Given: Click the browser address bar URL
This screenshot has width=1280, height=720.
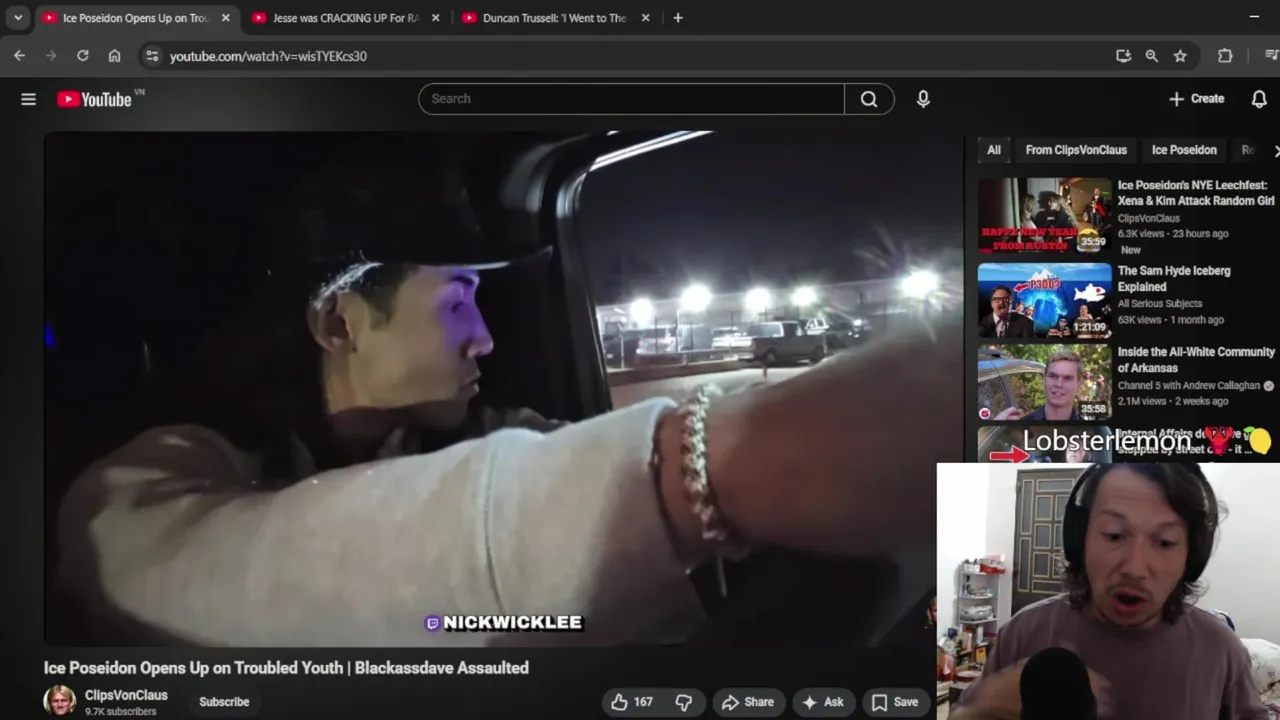Looking at the screenshot, I should (x=268, y=56).
